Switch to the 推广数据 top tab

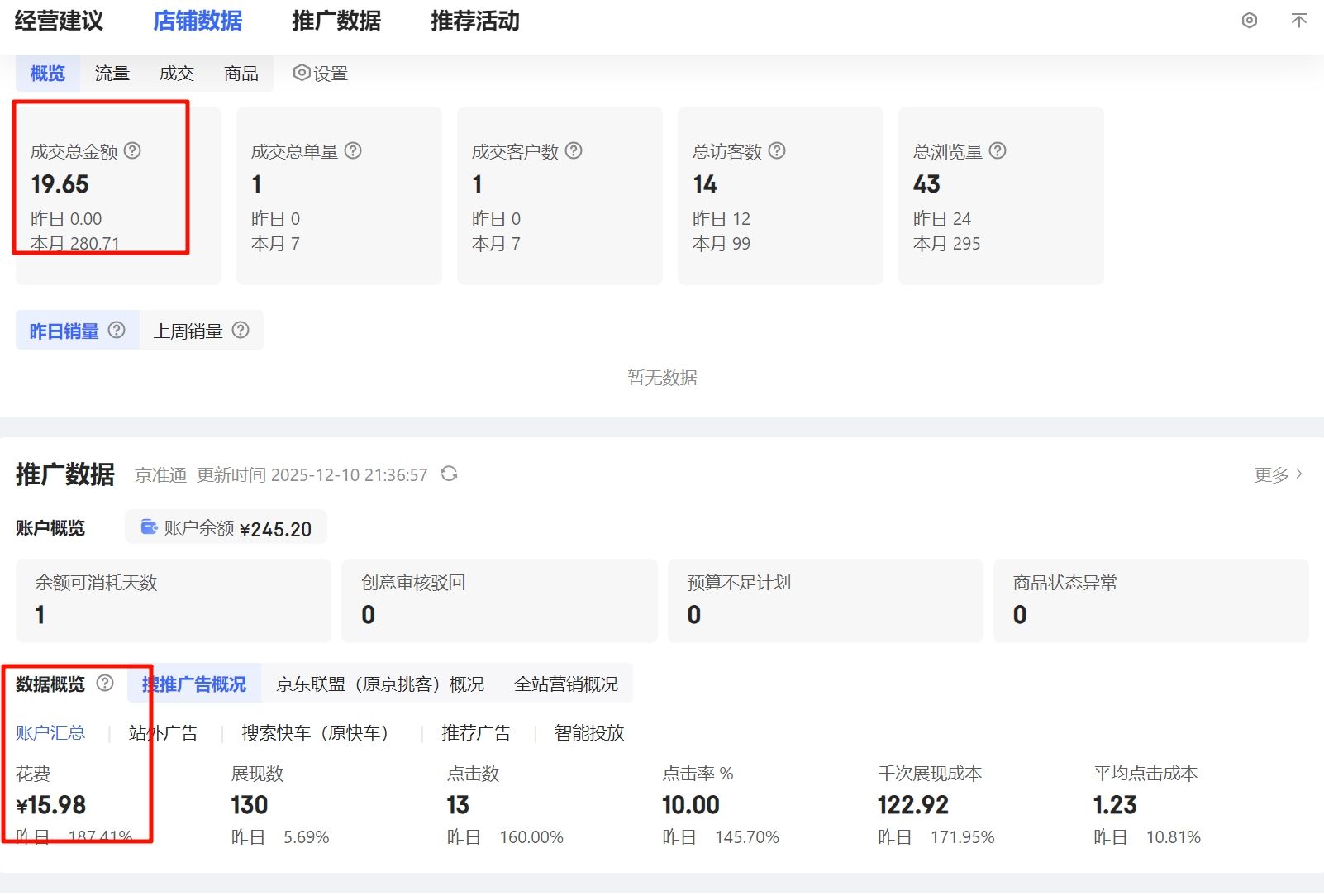(336, 21)
